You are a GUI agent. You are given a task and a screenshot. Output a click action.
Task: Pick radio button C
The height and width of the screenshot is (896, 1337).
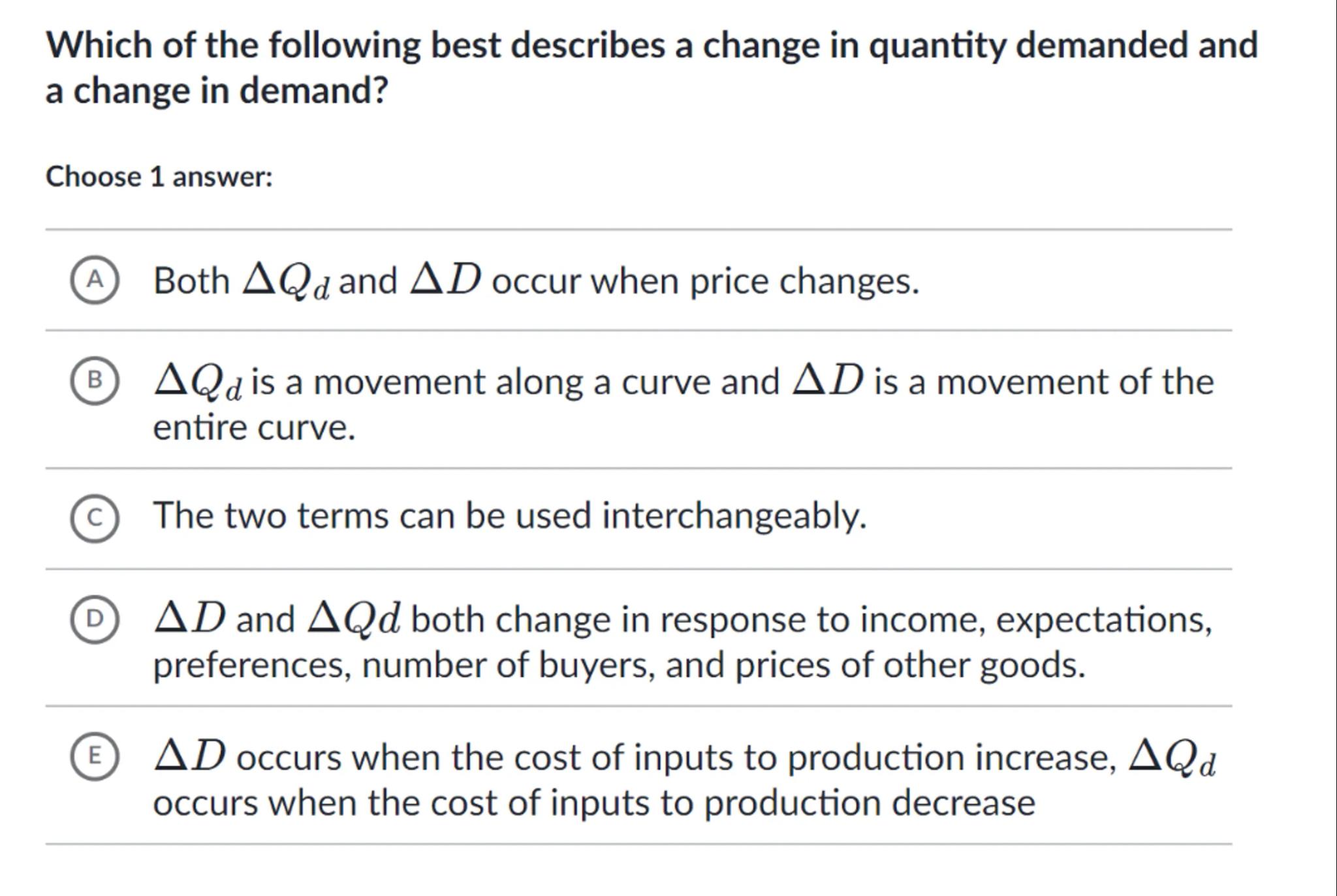(95, 518)
